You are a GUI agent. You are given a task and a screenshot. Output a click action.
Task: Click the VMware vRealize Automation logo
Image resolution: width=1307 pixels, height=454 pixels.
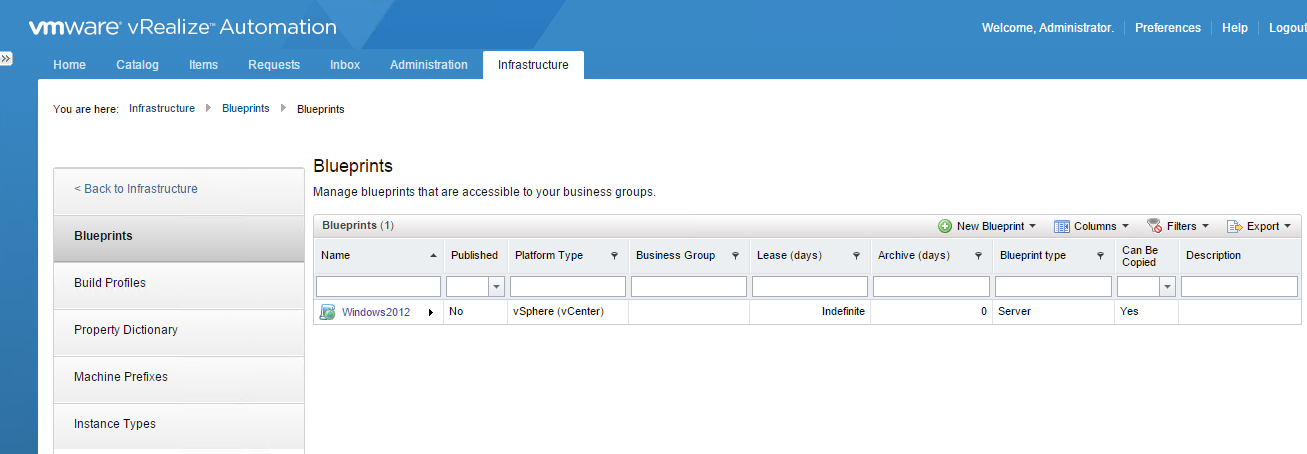pyautogui.click(x=182, y=27)
